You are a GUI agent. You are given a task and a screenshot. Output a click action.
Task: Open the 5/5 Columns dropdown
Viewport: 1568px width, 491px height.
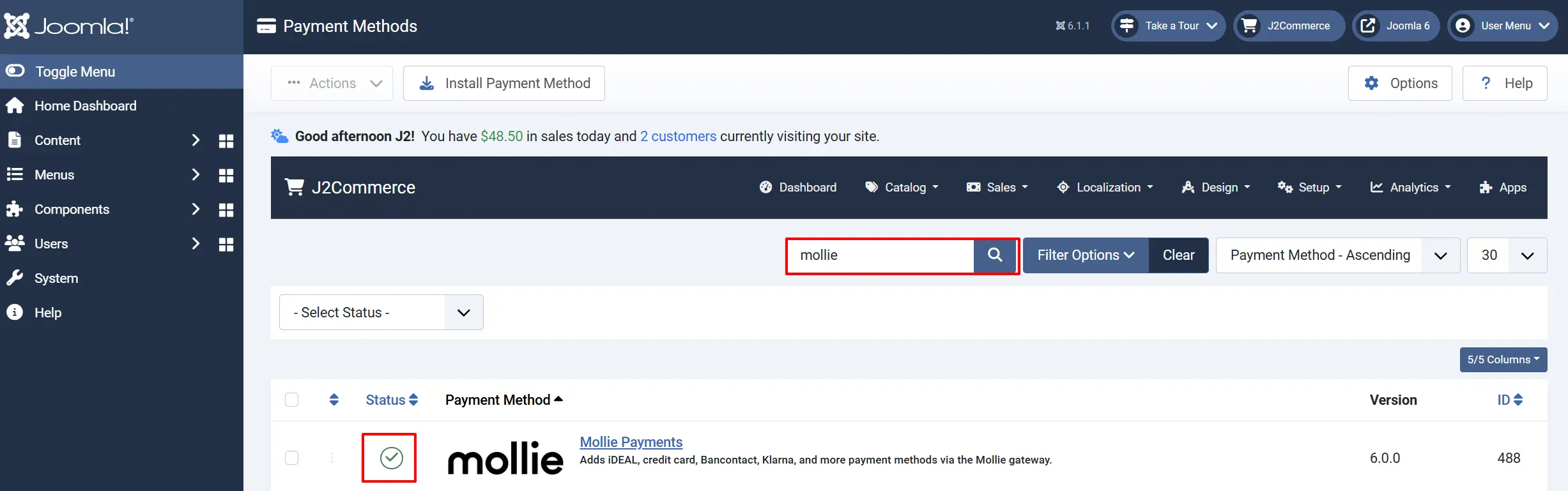(1503, 359)
